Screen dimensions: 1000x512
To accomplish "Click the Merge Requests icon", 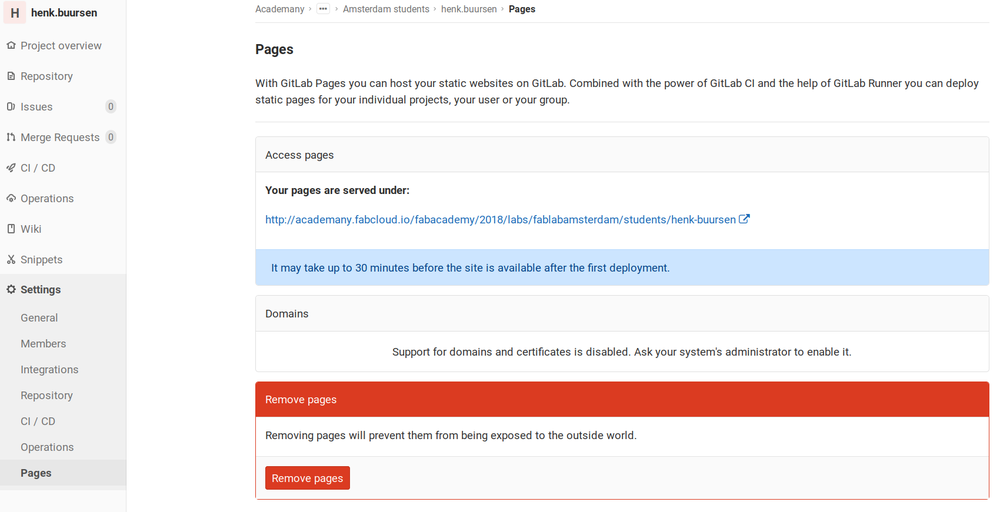I will pyautogui.click(x=11, y=138).
